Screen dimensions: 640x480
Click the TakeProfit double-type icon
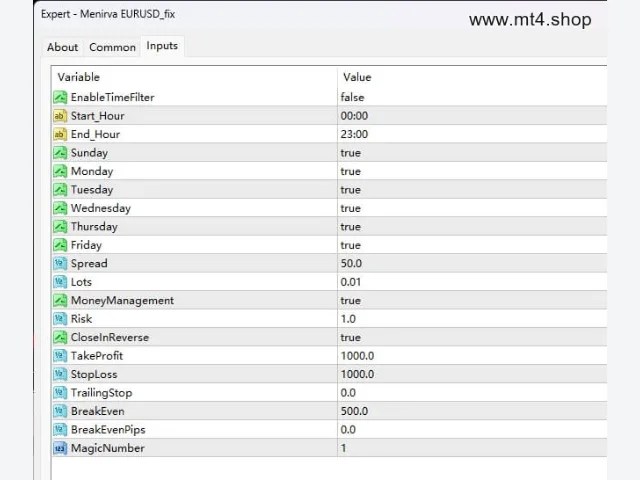60,356
